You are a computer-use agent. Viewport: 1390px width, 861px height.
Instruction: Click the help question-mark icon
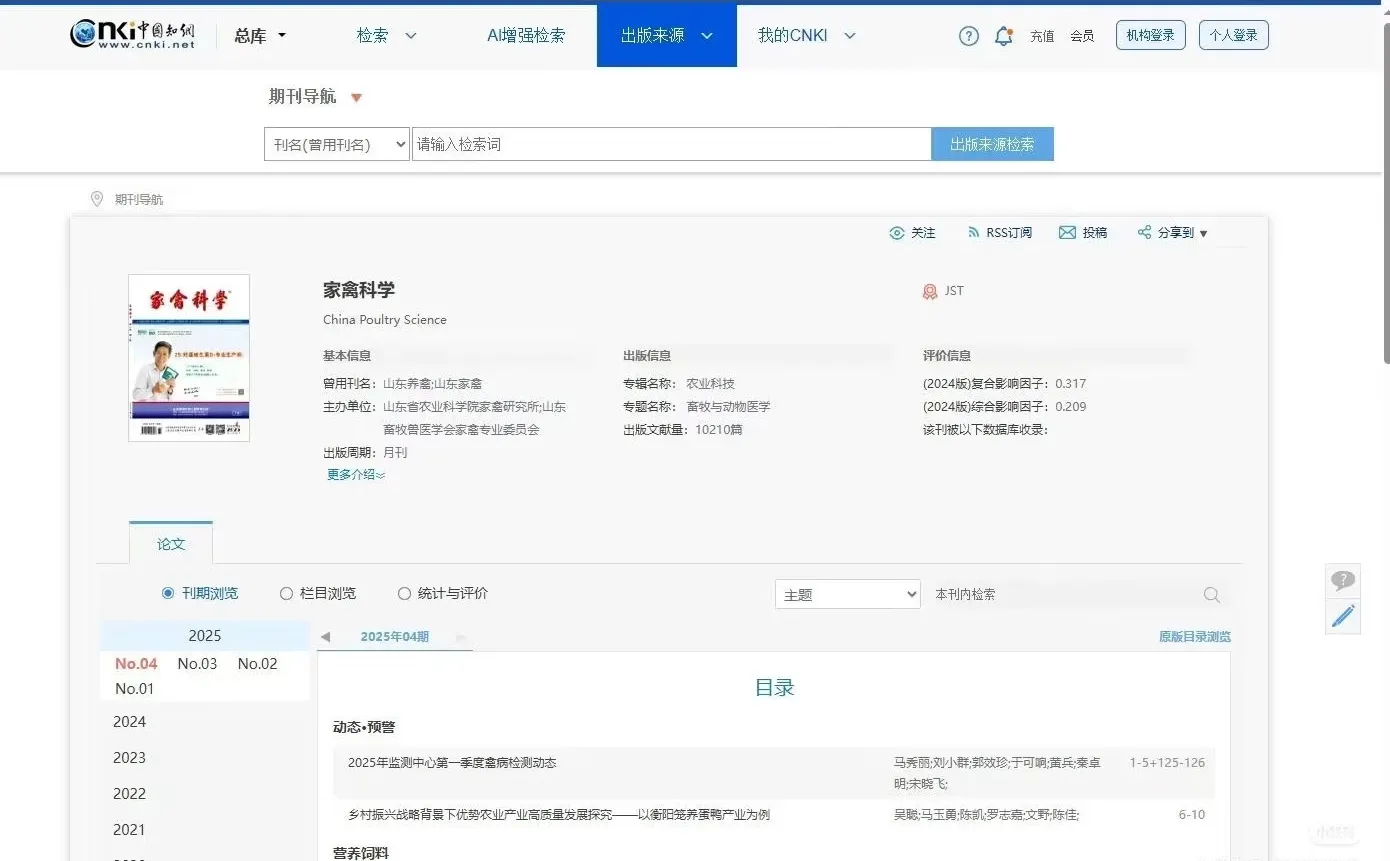click(x=967, y=35)
